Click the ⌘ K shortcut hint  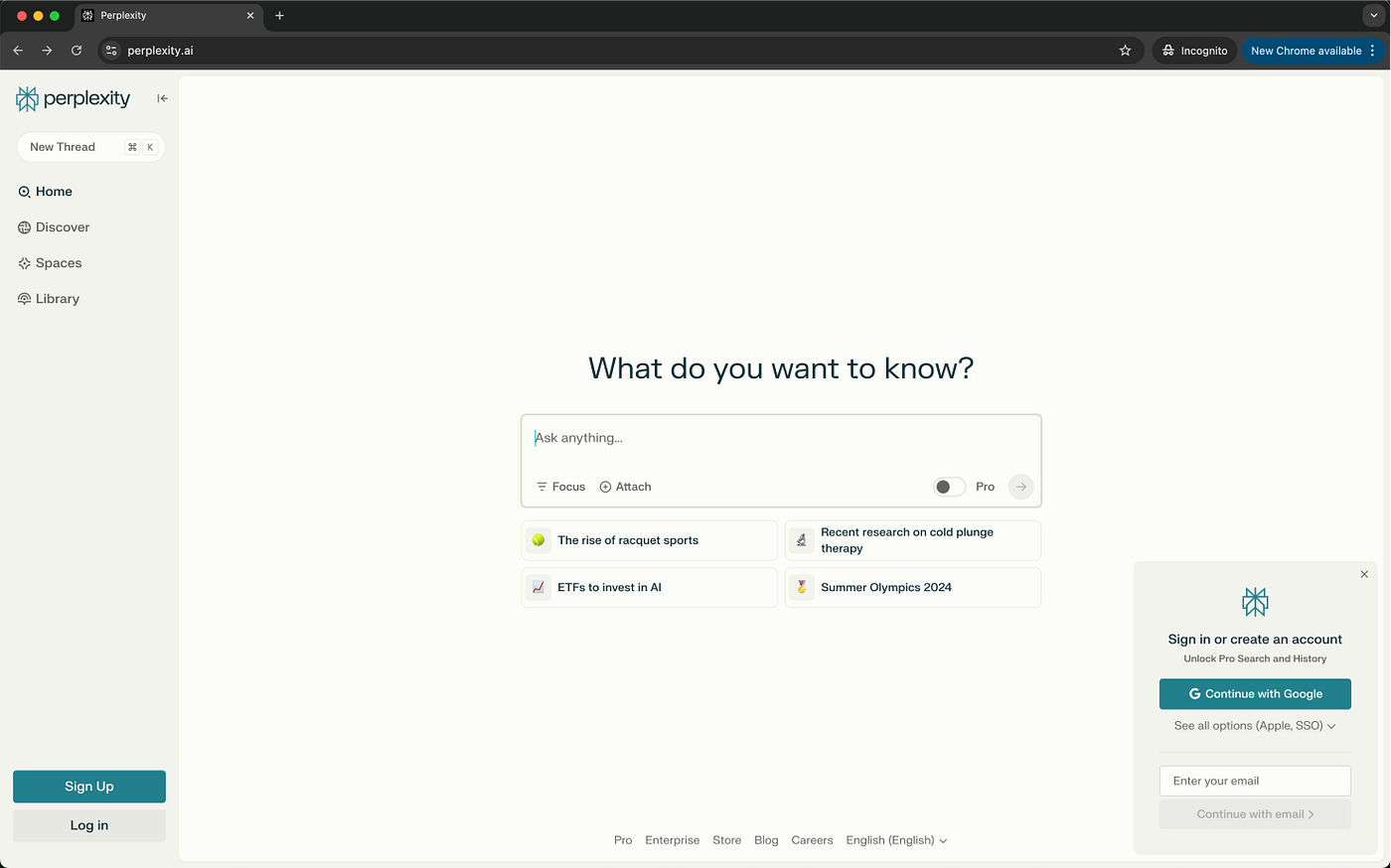tap(141, 147)
